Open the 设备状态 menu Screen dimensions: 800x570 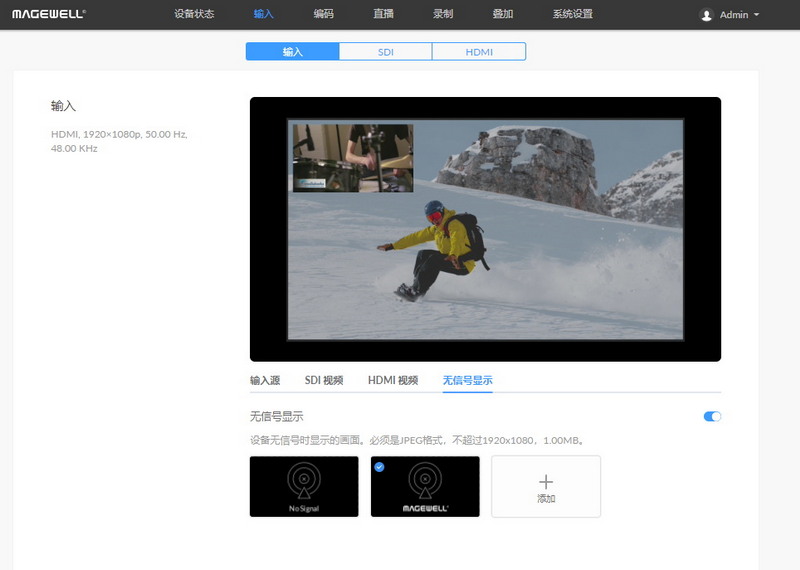pyautogui.click(x=194, y=15)
